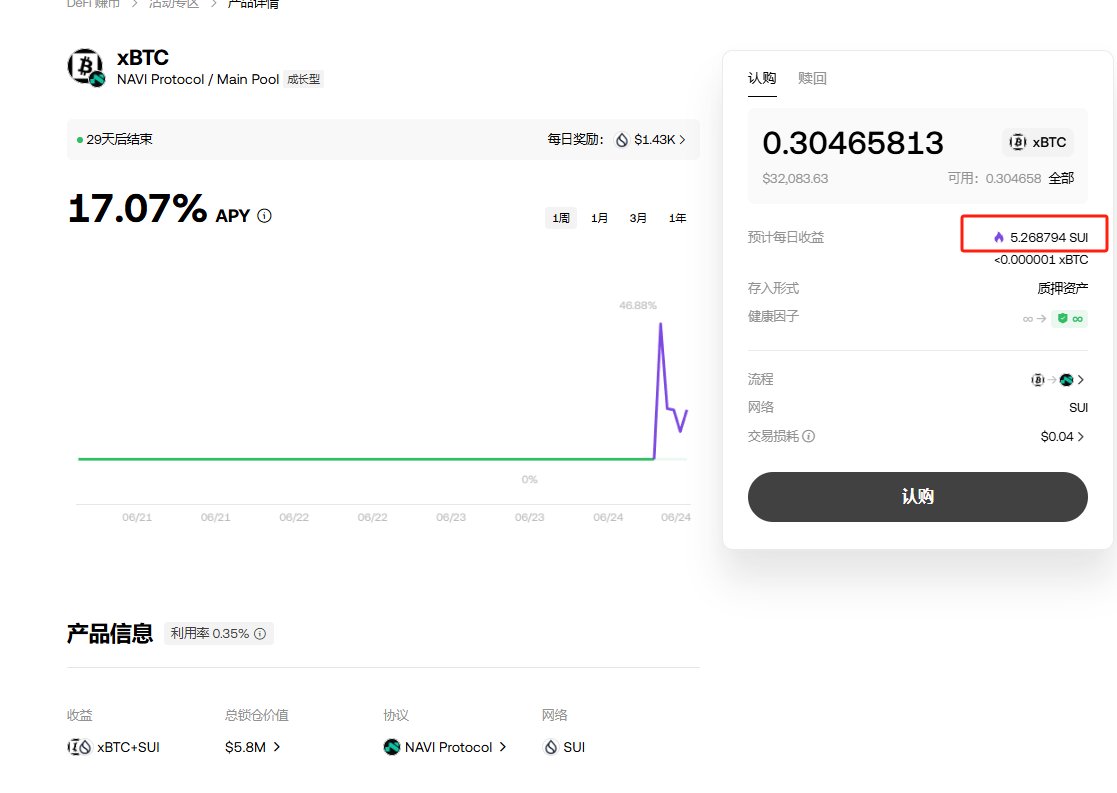Switch to the 认购 tab

[762, 78]
